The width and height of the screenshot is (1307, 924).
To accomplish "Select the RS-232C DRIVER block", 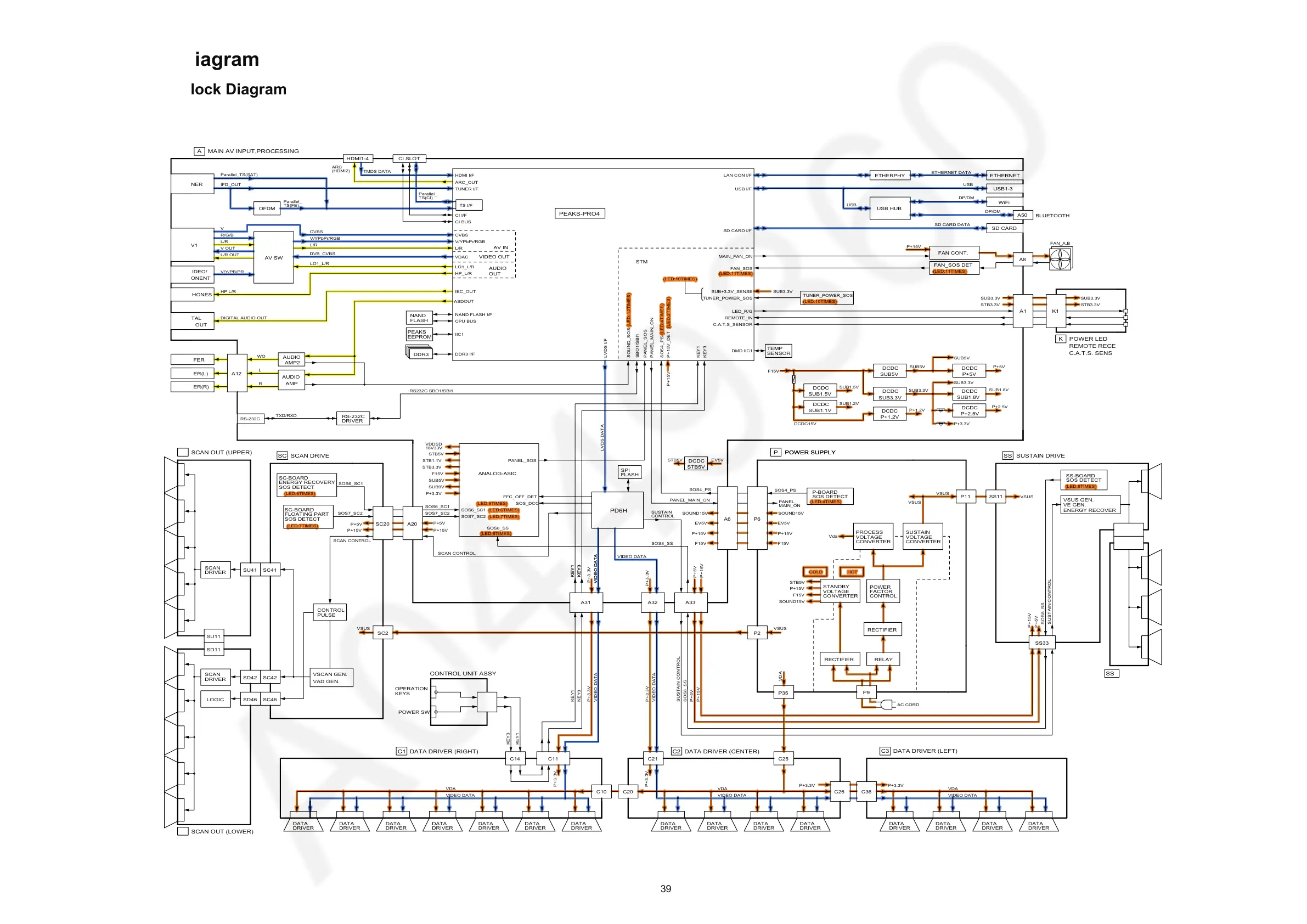I will point(352,419).
